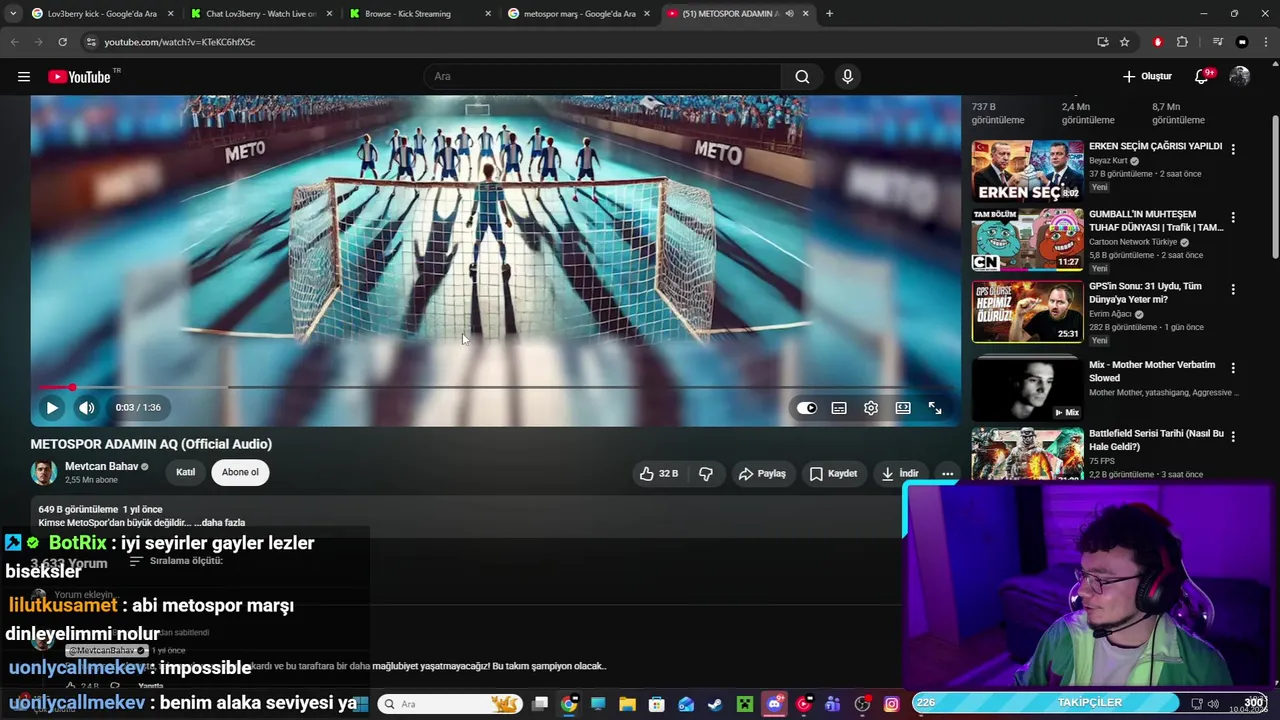Open Chrome from the taskbar
The width and height of the screenshot is (1280, 720).
click(569, 704)
